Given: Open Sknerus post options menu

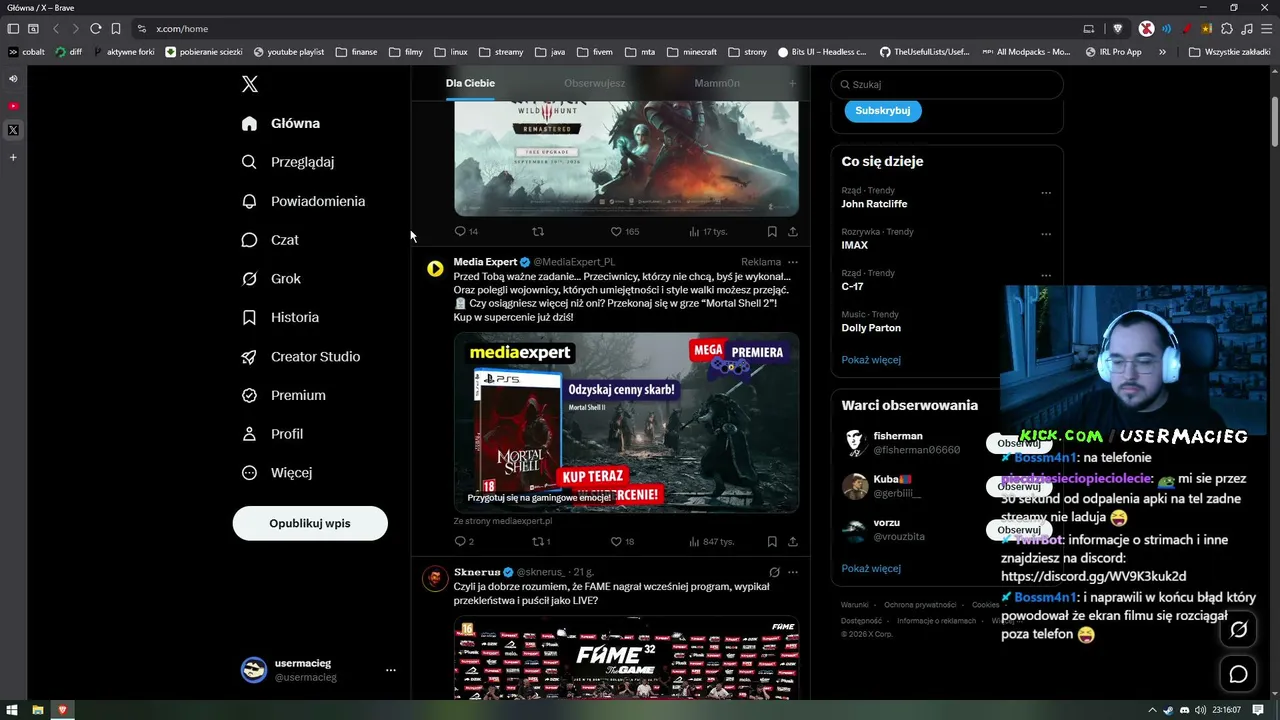Looking at the screenshot, I should (793, 572).
